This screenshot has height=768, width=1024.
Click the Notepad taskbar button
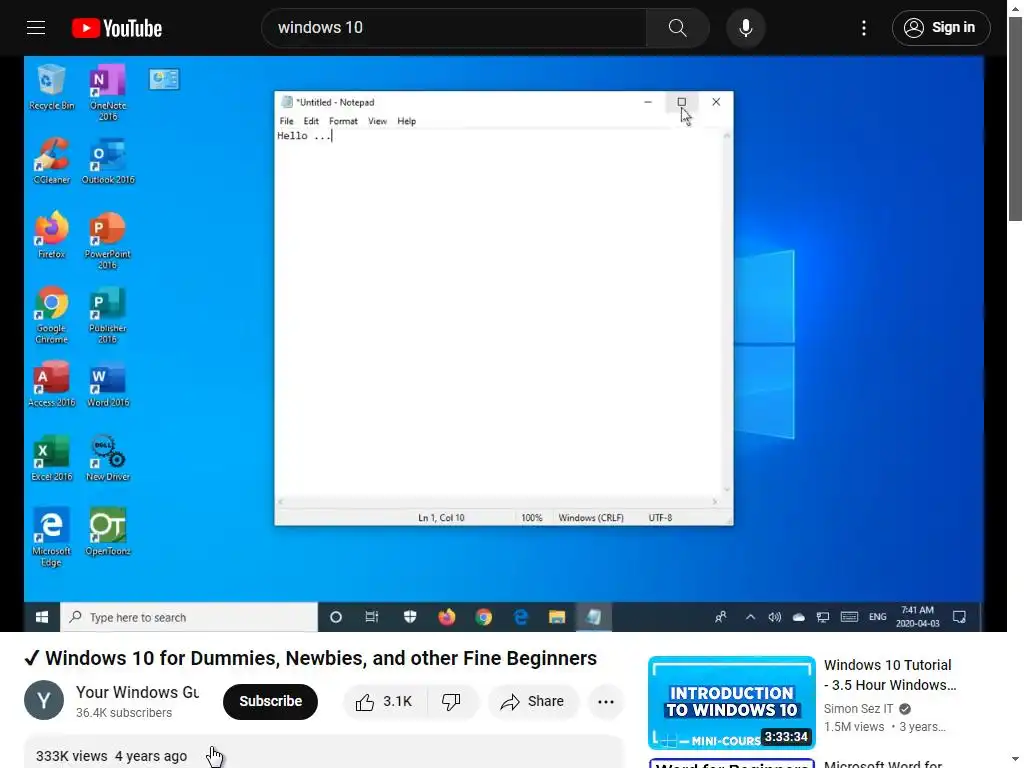coord(594,617)
